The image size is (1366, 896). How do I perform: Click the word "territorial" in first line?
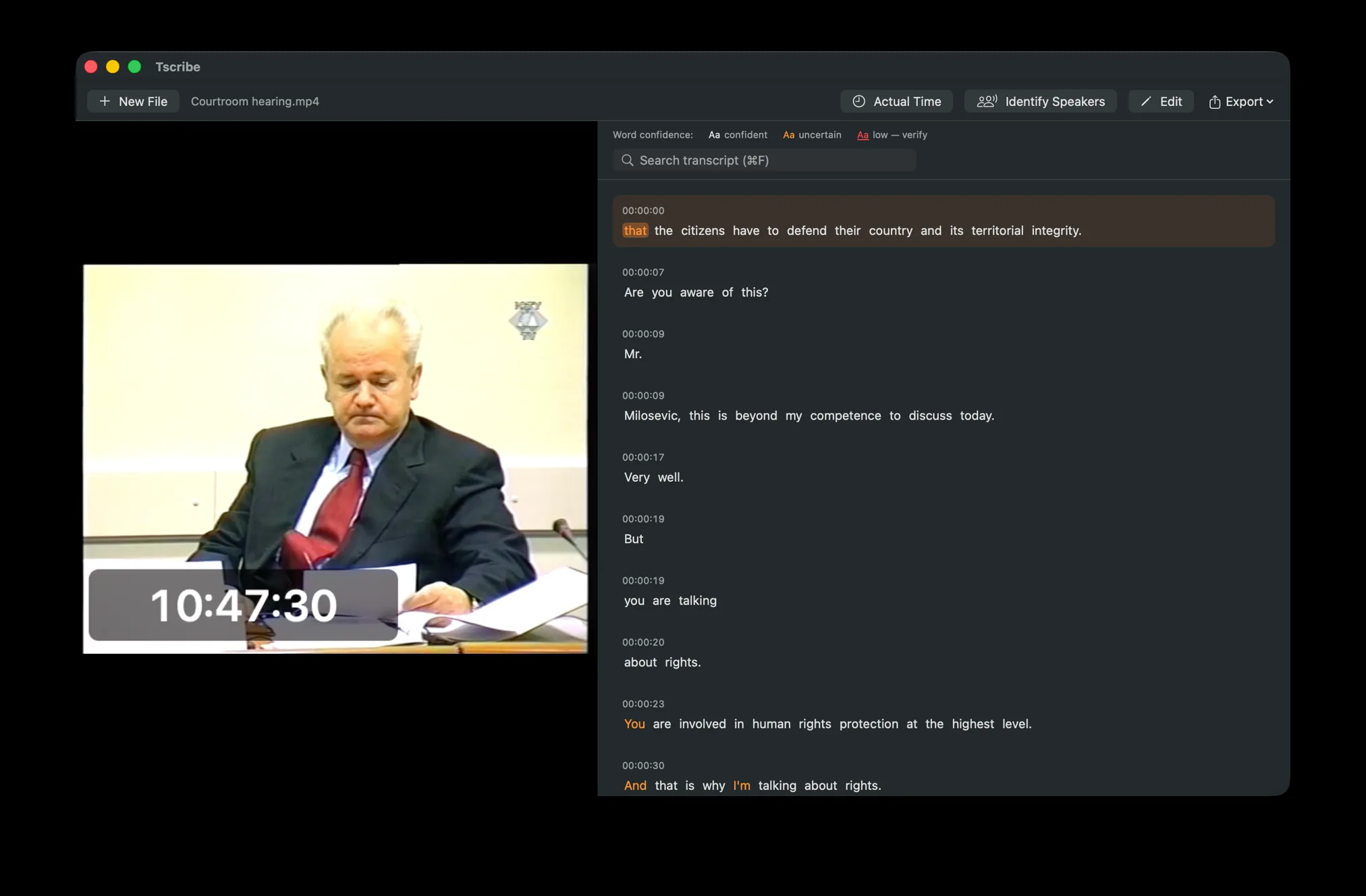(x=998, y=231)
